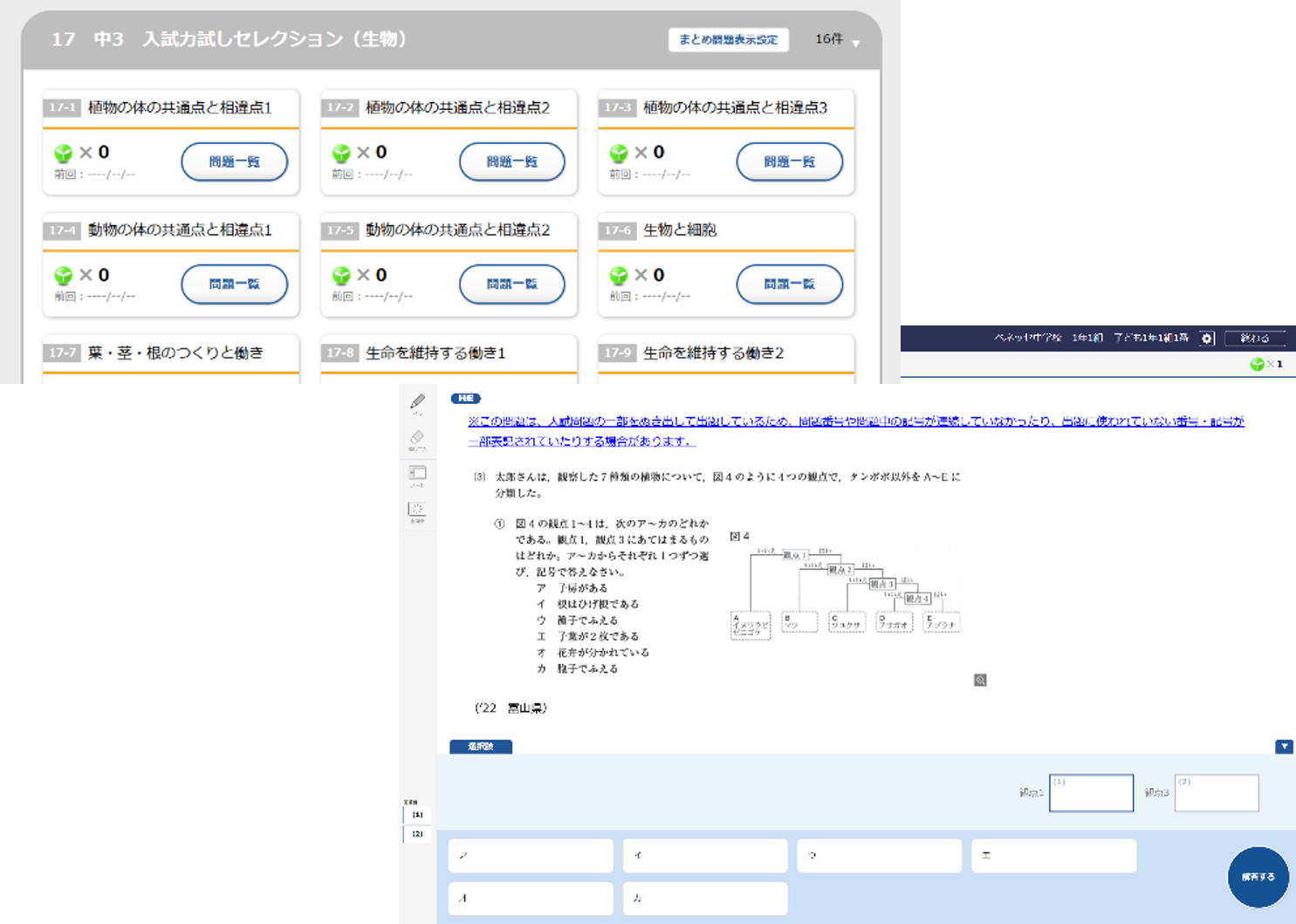
Task: Open 問題一覧 for 17-2 植物の体の共通点と相違点2
Action: [x=511, y=162]
